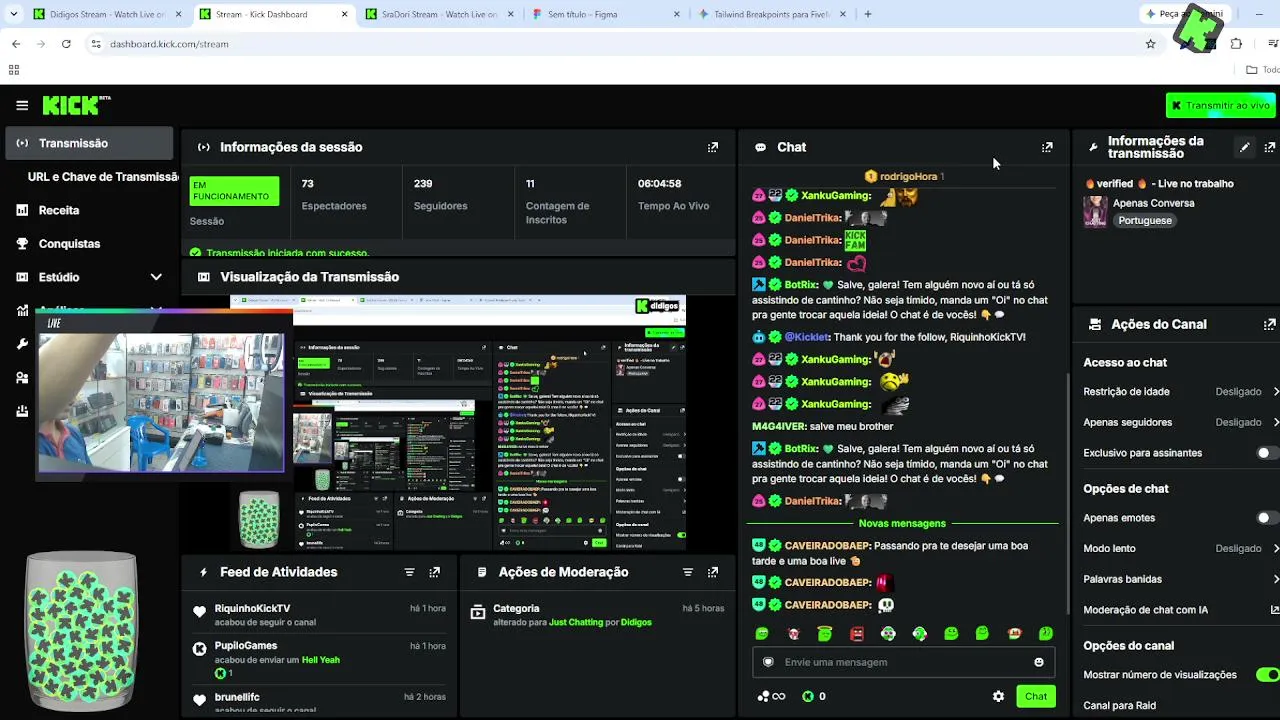Open Moderação de chat com IA link

1181,610
